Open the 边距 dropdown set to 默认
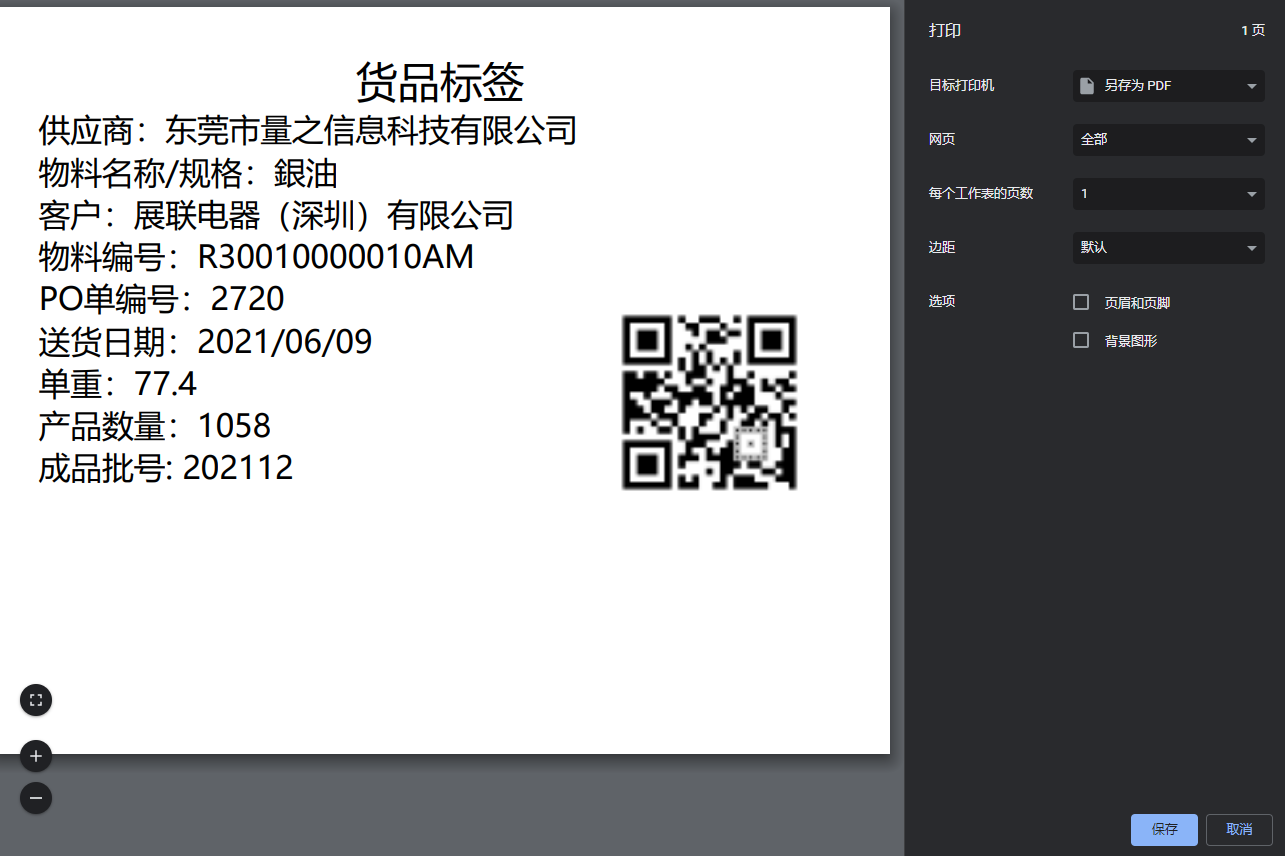 coord(1169,248)
